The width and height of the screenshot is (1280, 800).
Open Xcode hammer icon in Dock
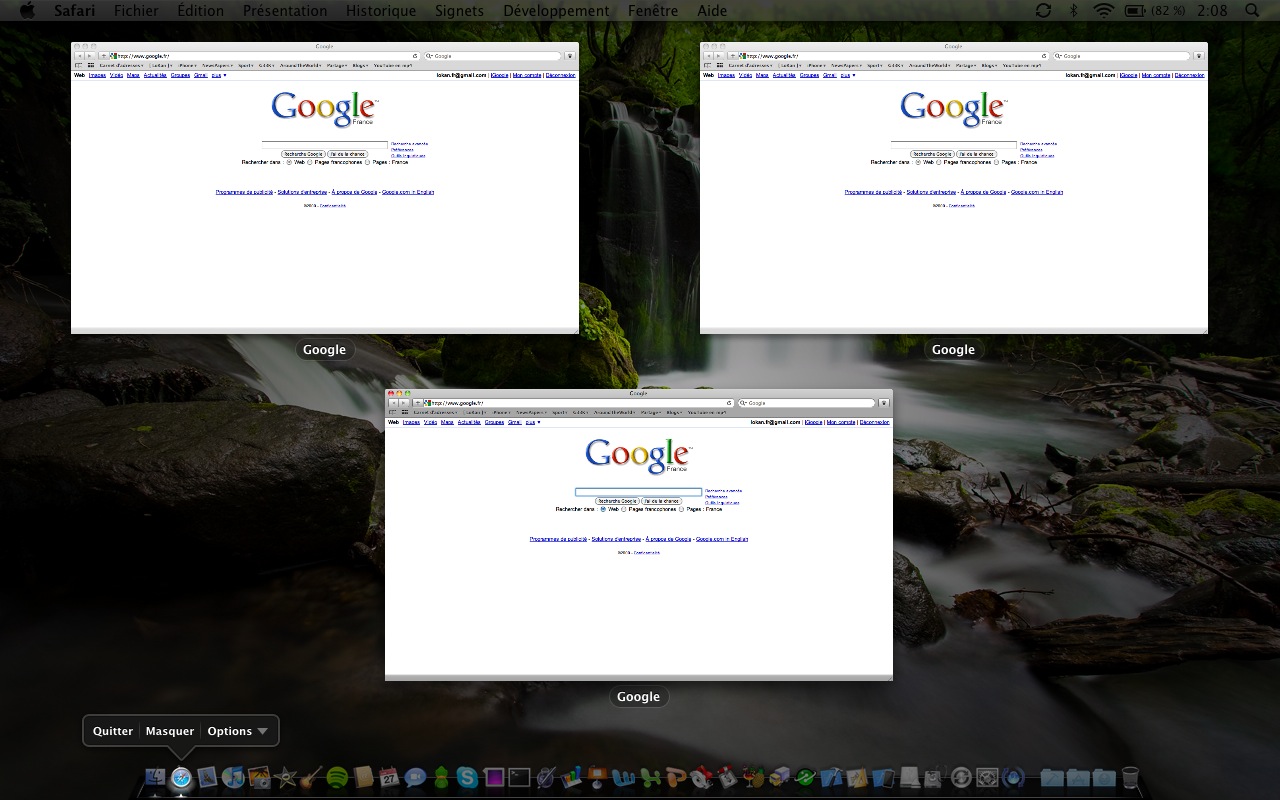831,776
